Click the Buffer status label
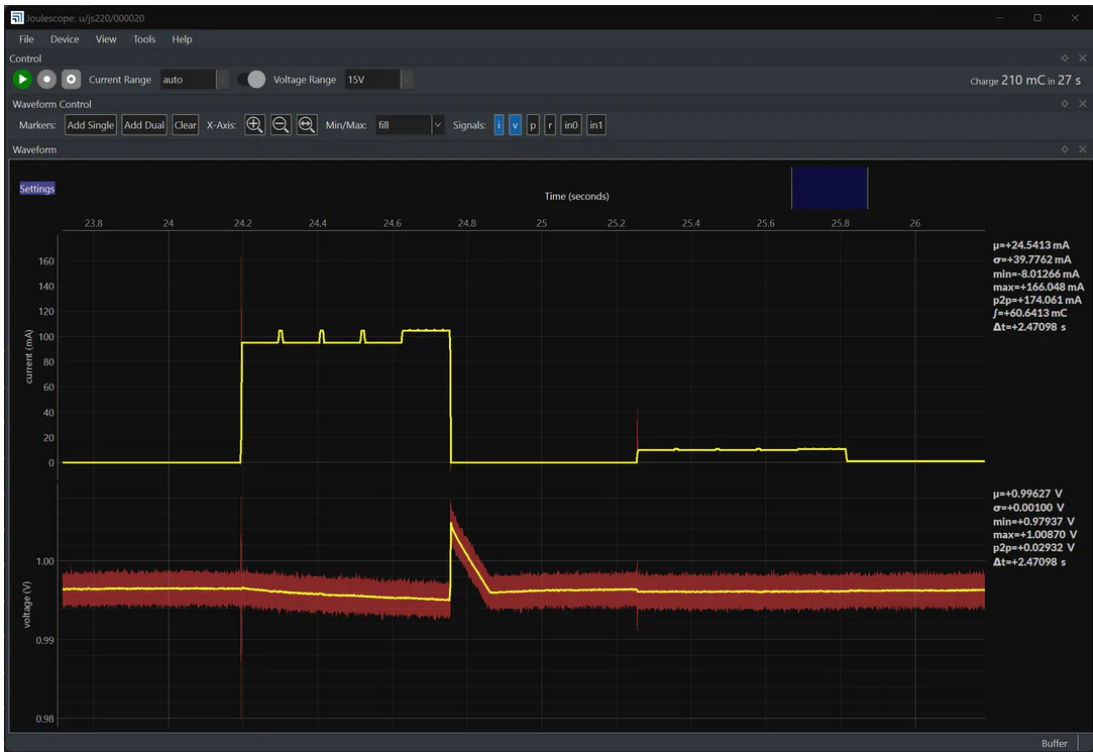 pyautogui.click(x=1054, y=743)
